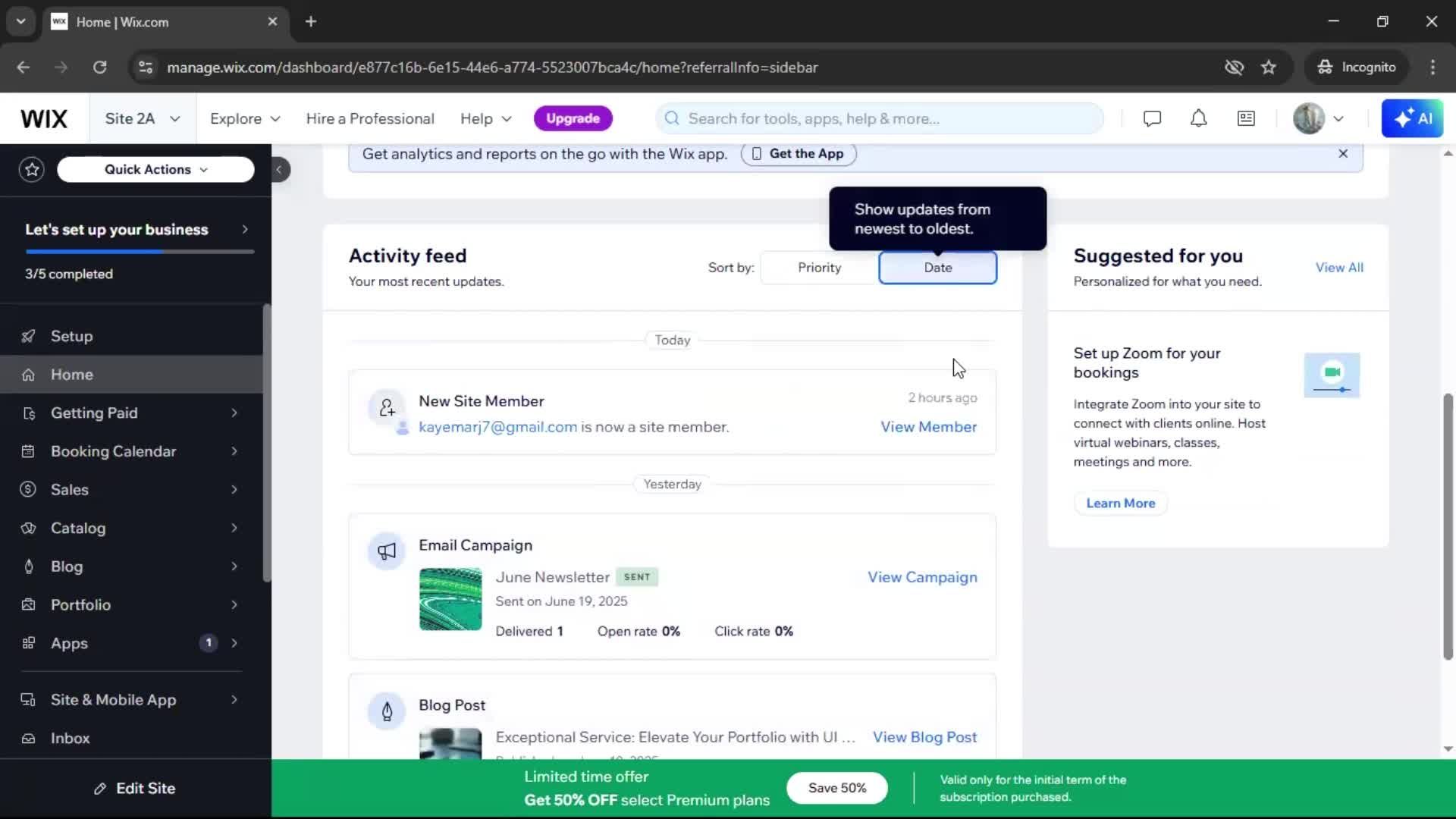The width and height of the screenshot is (1456, 819).
Task: Click View All suggestions
Action: pyautogui.click(x=1339, y=268)
